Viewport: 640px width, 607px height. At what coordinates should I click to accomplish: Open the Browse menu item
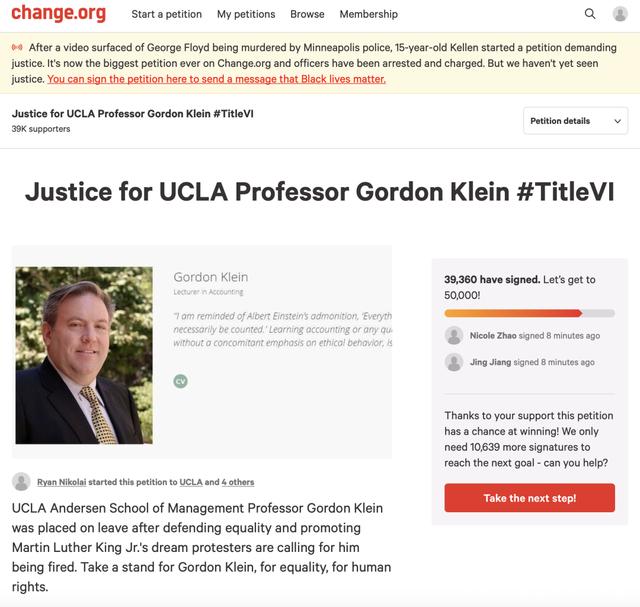[307, 14]
